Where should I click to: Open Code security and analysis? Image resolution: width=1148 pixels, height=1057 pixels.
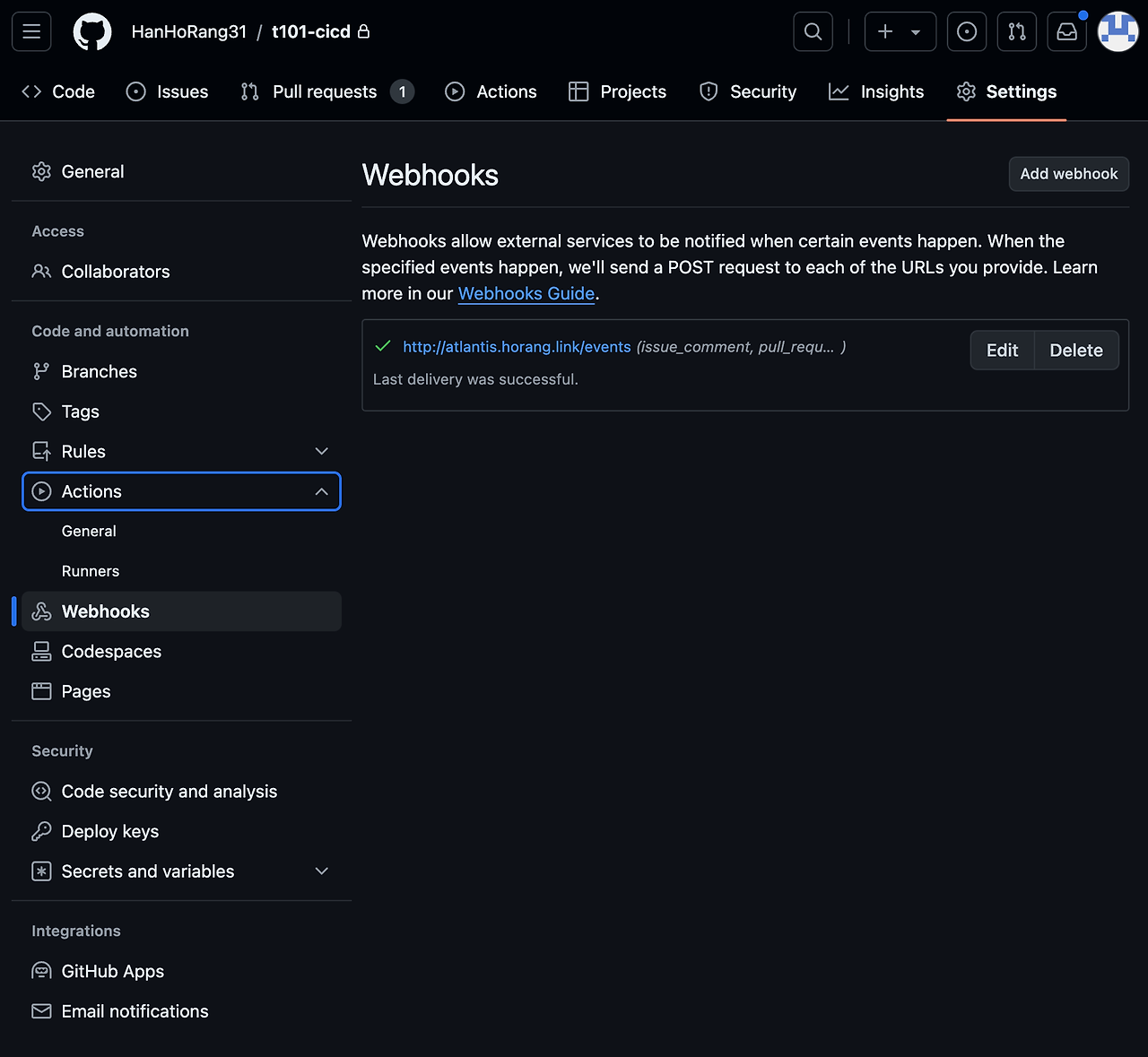pyautogui.click(x=181, y=791)
